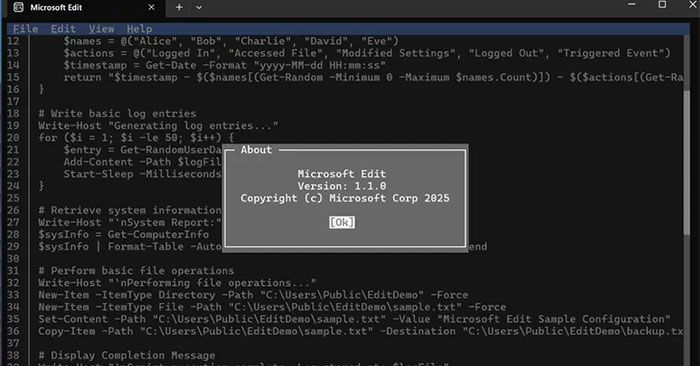
Task: Click the '$names = @("Alice"' line
Action: [231, 41]
